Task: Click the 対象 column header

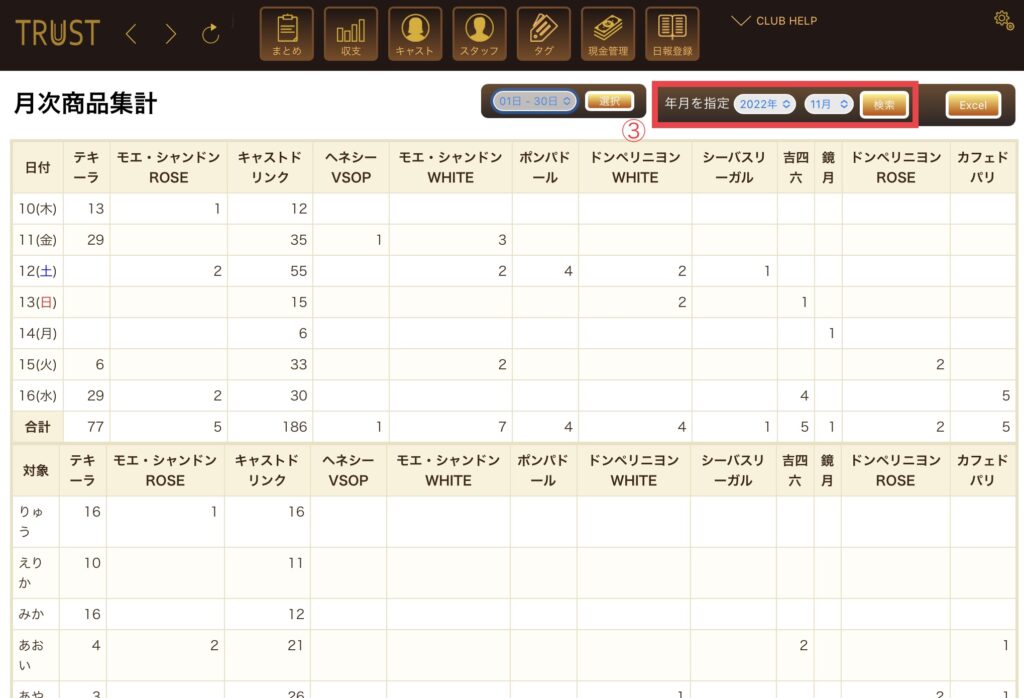Action: [36, 470]
